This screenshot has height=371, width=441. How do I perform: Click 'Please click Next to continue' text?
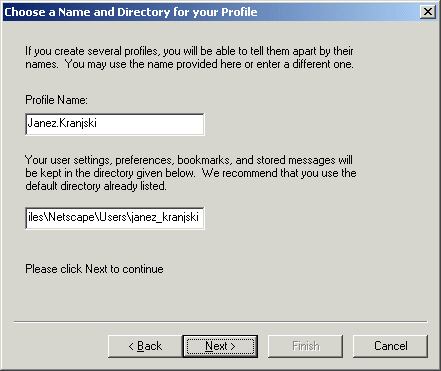tap(94, 269)
